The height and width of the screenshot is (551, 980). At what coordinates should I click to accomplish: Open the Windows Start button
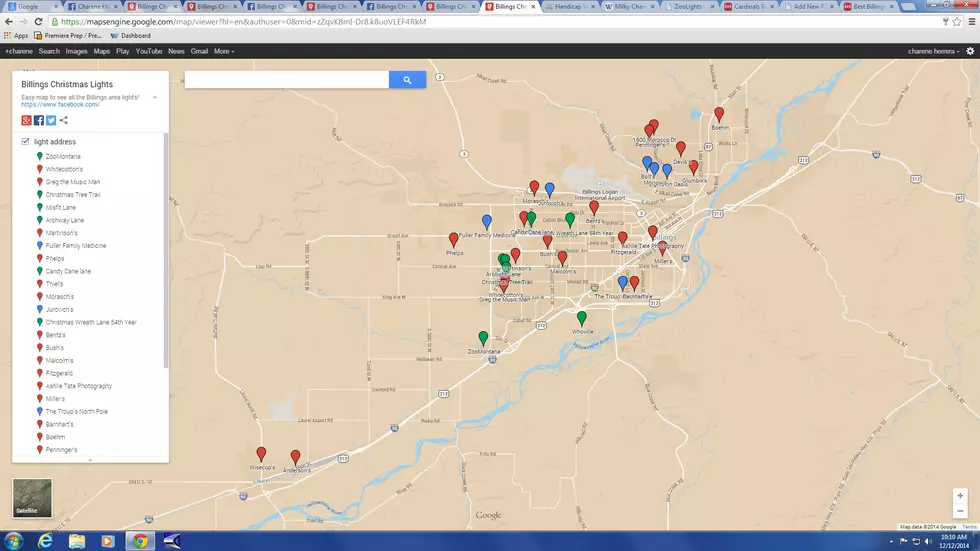pyautogui.click(x=14, y=541)
